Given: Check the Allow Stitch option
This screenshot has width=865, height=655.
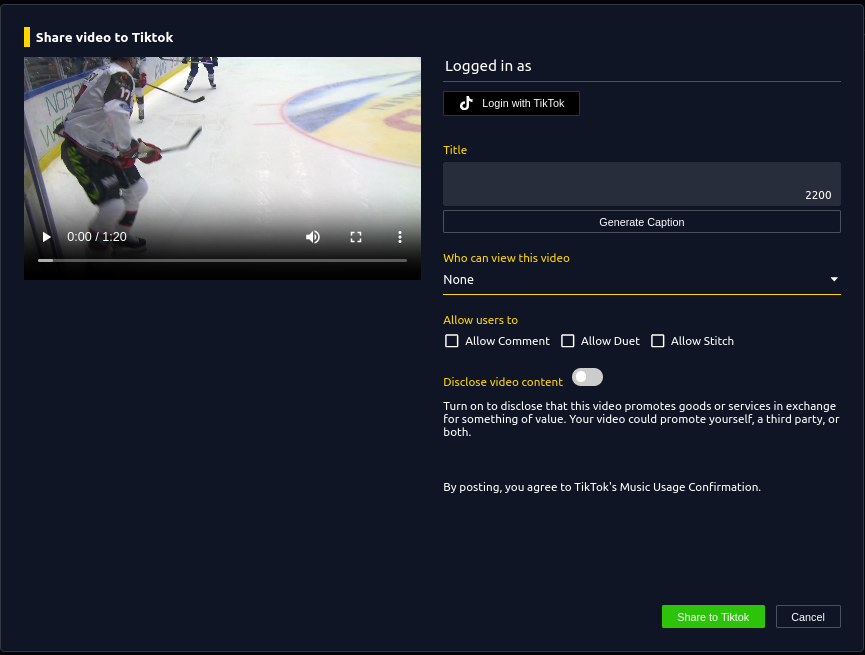Looking at the screenshot, I should coord(658,341).
